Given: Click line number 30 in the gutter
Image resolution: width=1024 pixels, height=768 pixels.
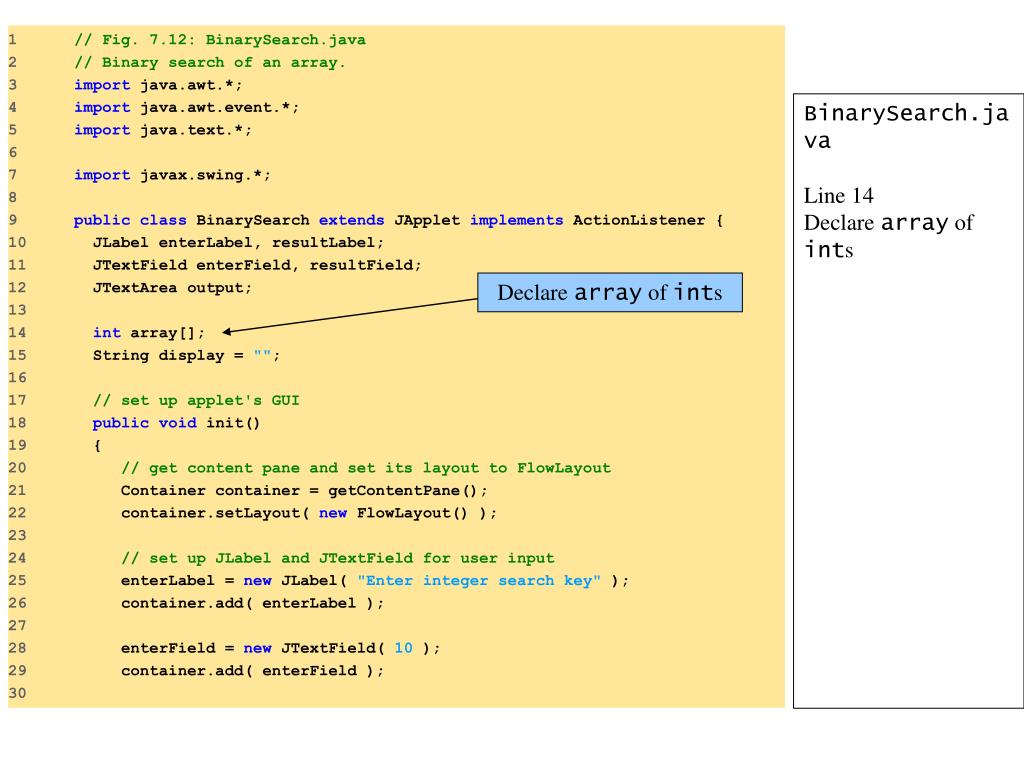Looking at the screenshot, I should [x=17, y=694].
